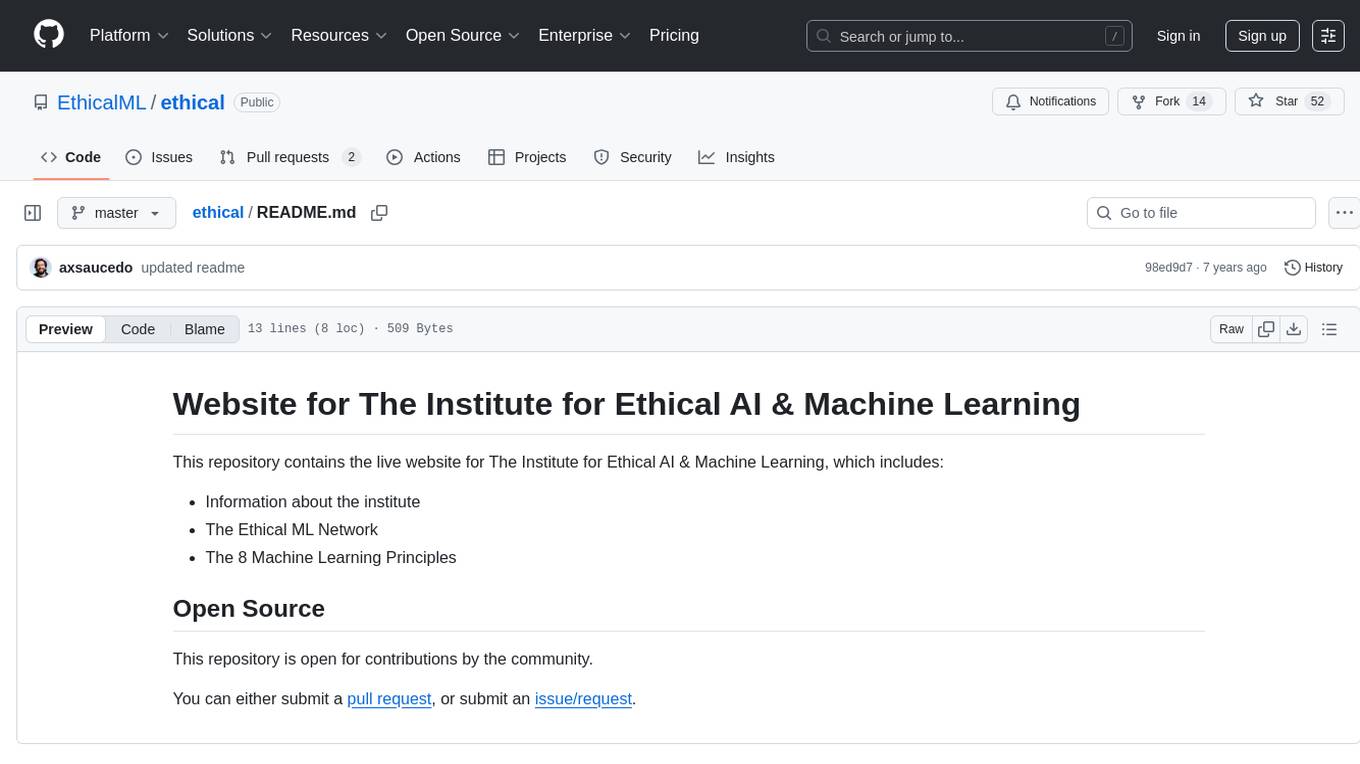Open the ethical repository name link
Viewport: 1360px width, 764px height.
pos(192,102)
